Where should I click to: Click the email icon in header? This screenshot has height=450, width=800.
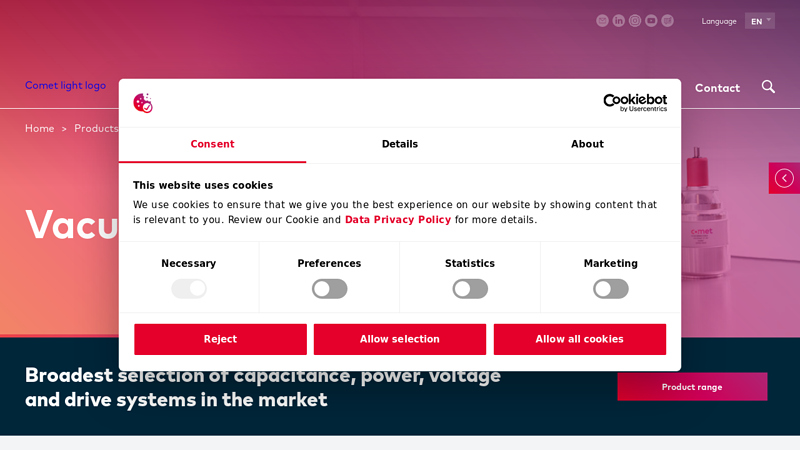[602, 21]
